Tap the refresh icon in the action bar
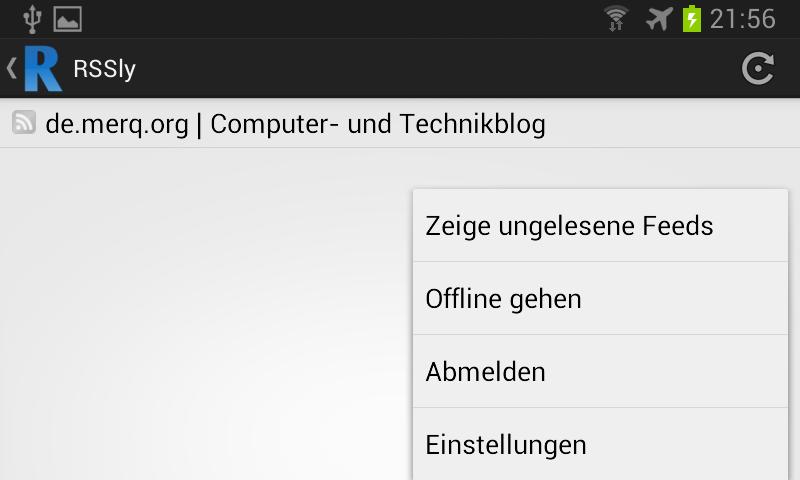Screen dimensions: 800x480 757,68
